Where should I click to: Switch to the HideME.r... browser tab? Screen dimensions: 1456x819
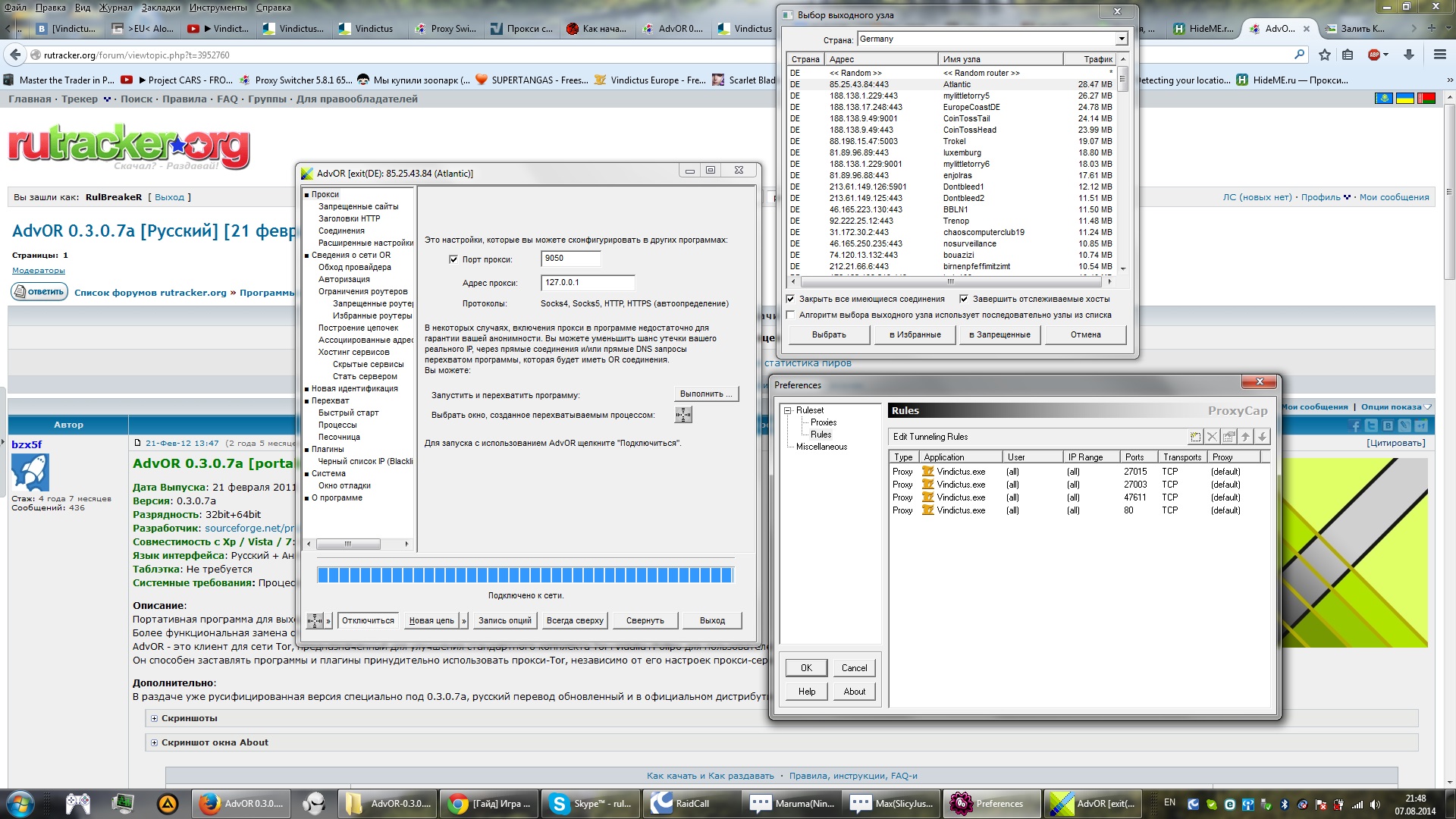click(1203, 29)
